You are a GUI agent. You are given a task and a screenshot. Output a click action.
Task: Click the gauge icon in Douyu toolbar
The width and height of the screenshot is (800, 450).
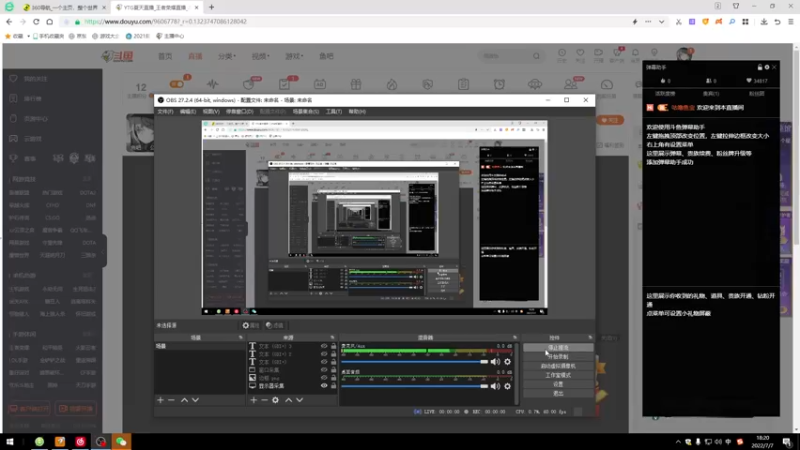coord(607,84)
